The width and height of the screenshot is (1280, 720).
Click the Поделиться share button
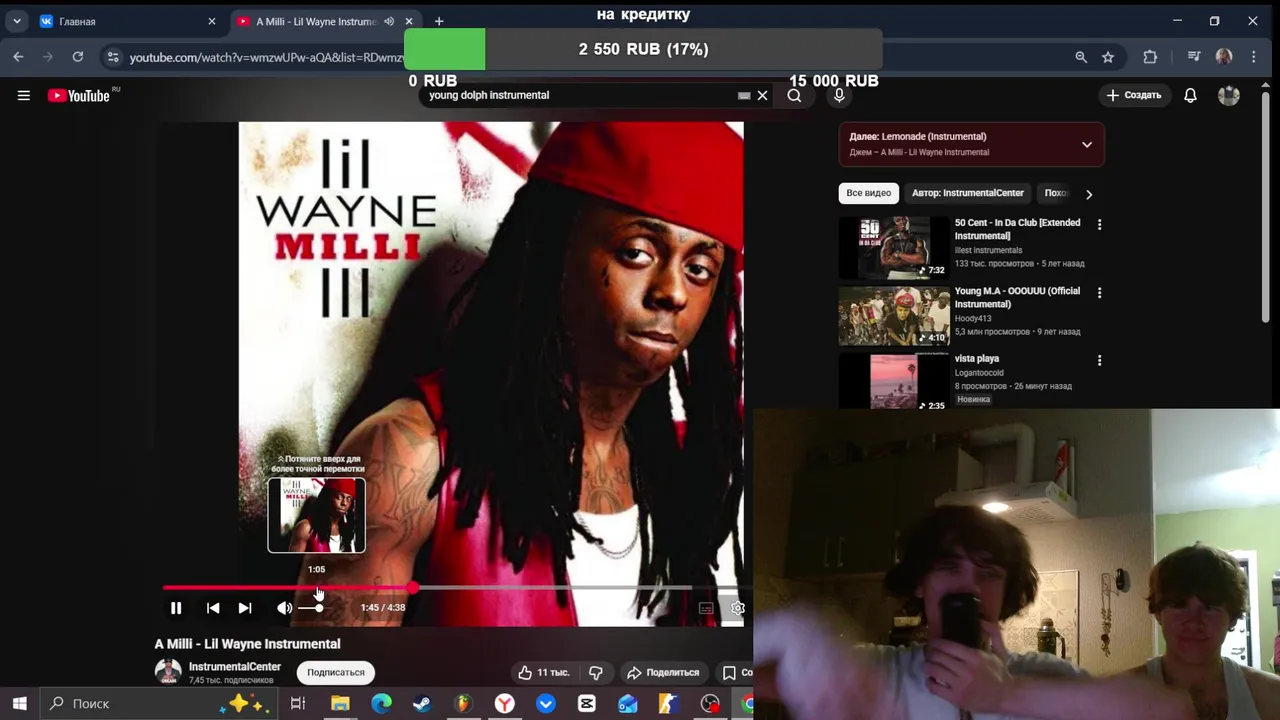point(663,673)
